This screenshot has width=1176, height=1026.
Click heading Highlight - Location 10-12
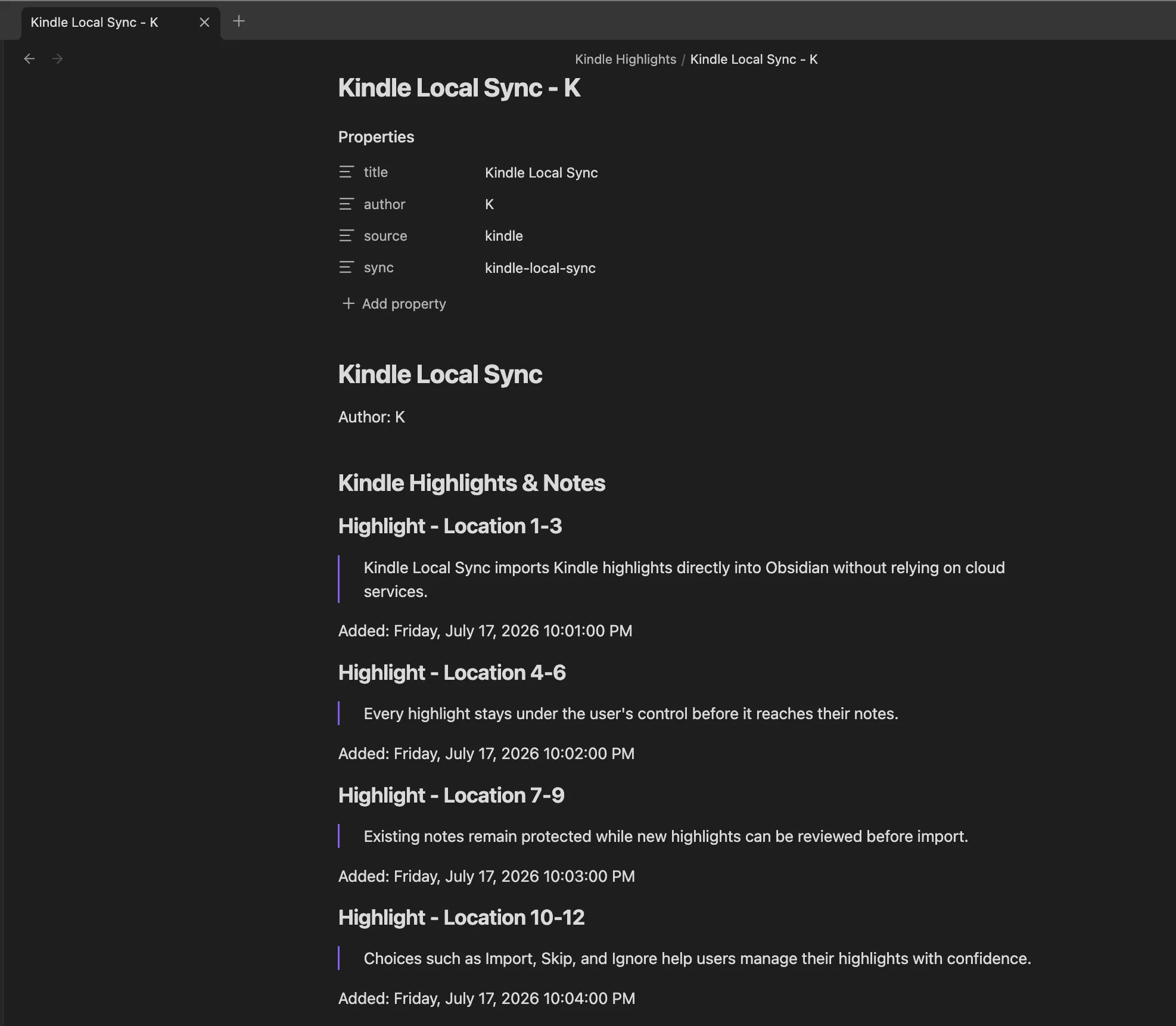point(462,918)
